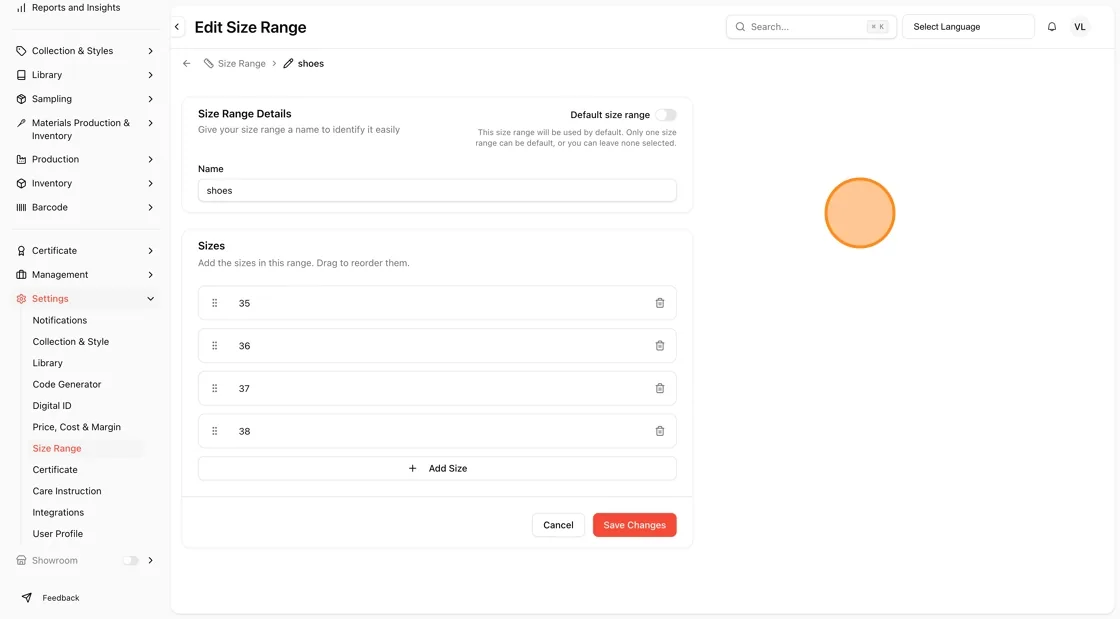
Task: Click Add Size button
Action: pyautogui.click(x=437, y=468)
